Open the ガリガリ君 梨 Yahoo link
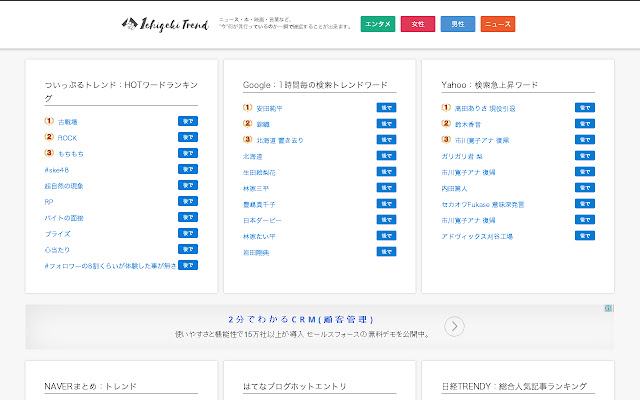This screenshot has width=640, height=400. pyautogui.click(x=462, y=156)
